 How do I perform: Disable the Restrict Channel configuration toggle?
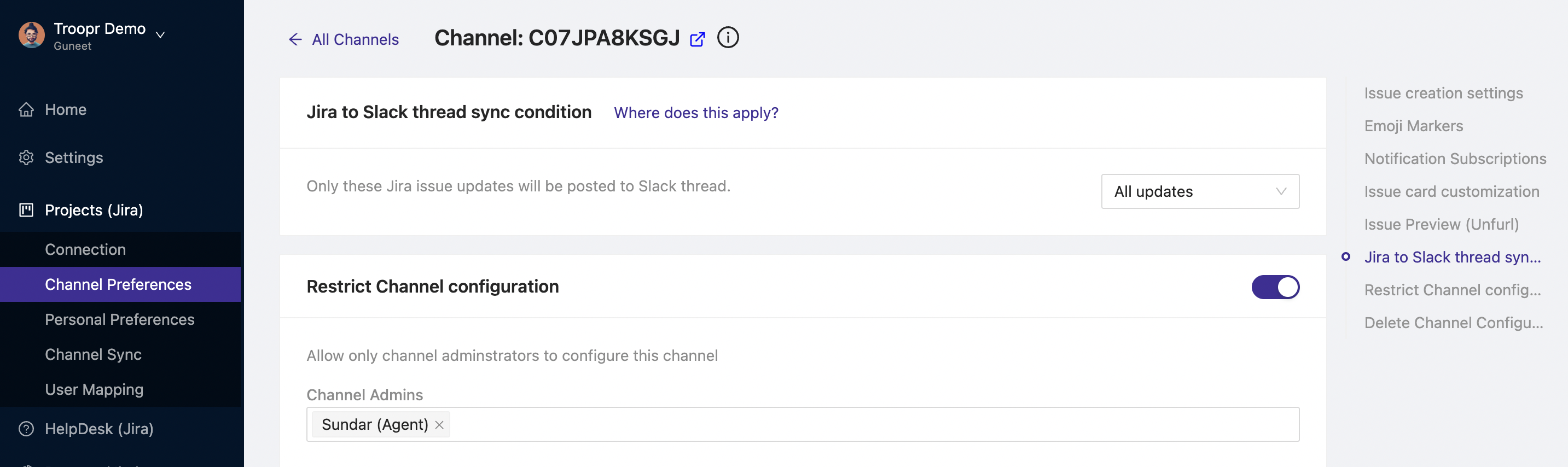[1275, 287]
